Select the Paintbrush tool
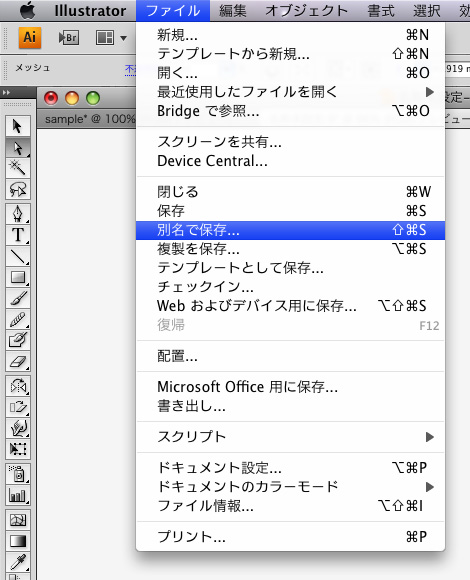This screenshot has height=580, width=470. [x=18, y=298]
